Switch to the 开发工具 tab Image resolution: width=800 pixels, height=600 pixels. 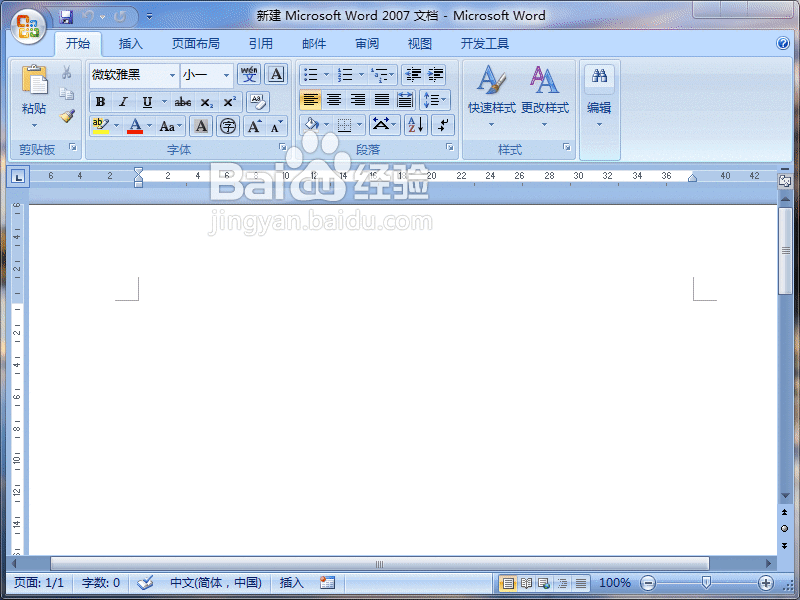point(485,44)
